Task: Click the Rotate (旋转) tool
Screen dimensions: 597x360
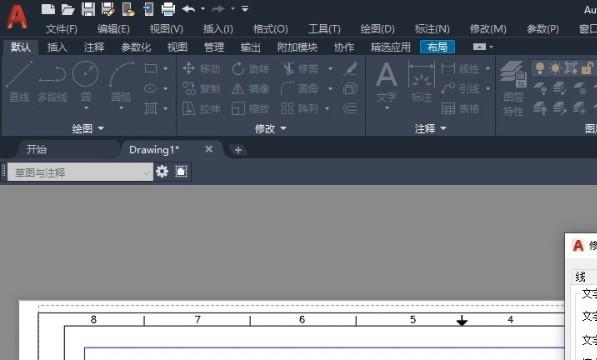Action: [251, 69]
